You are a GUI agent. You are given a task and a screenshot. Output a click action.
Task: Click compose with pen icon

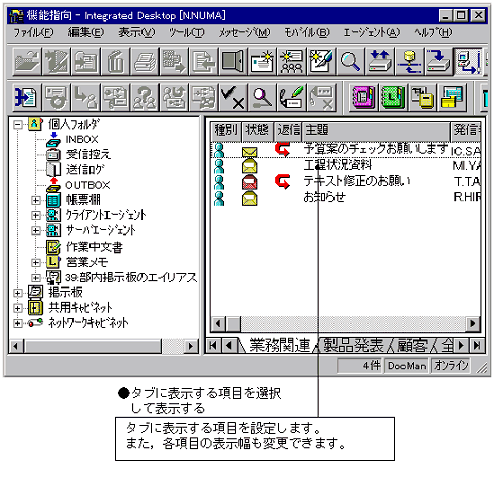tap(321, 61)
